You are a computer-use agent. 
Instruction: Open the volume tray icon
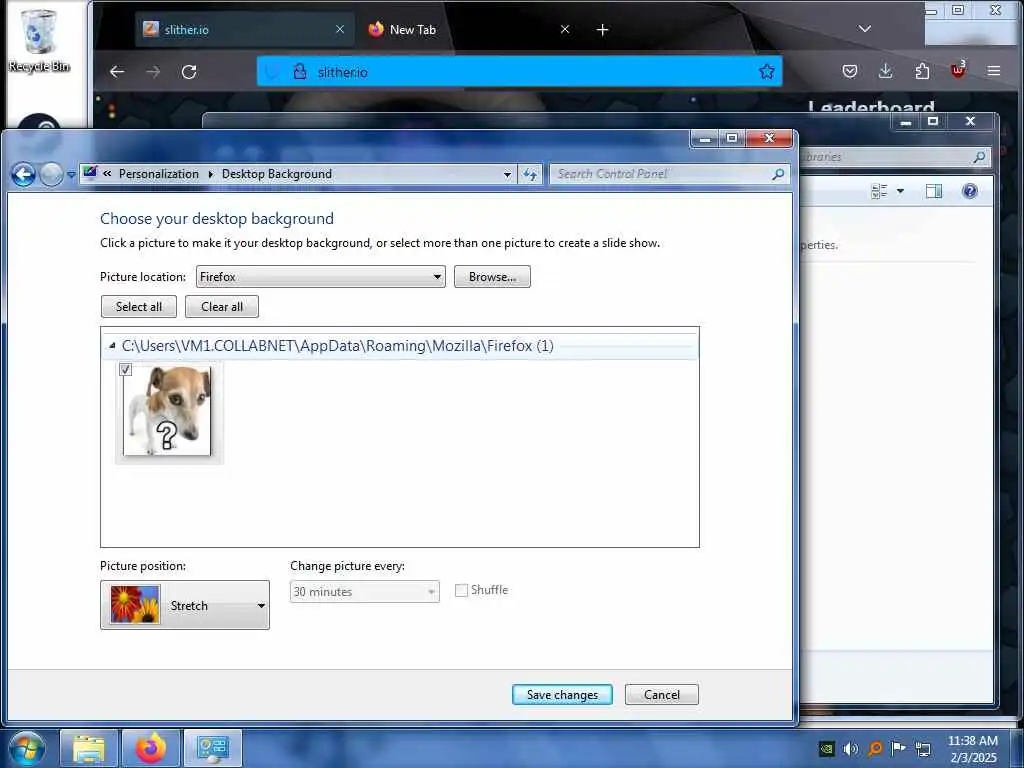pos(850,748)
